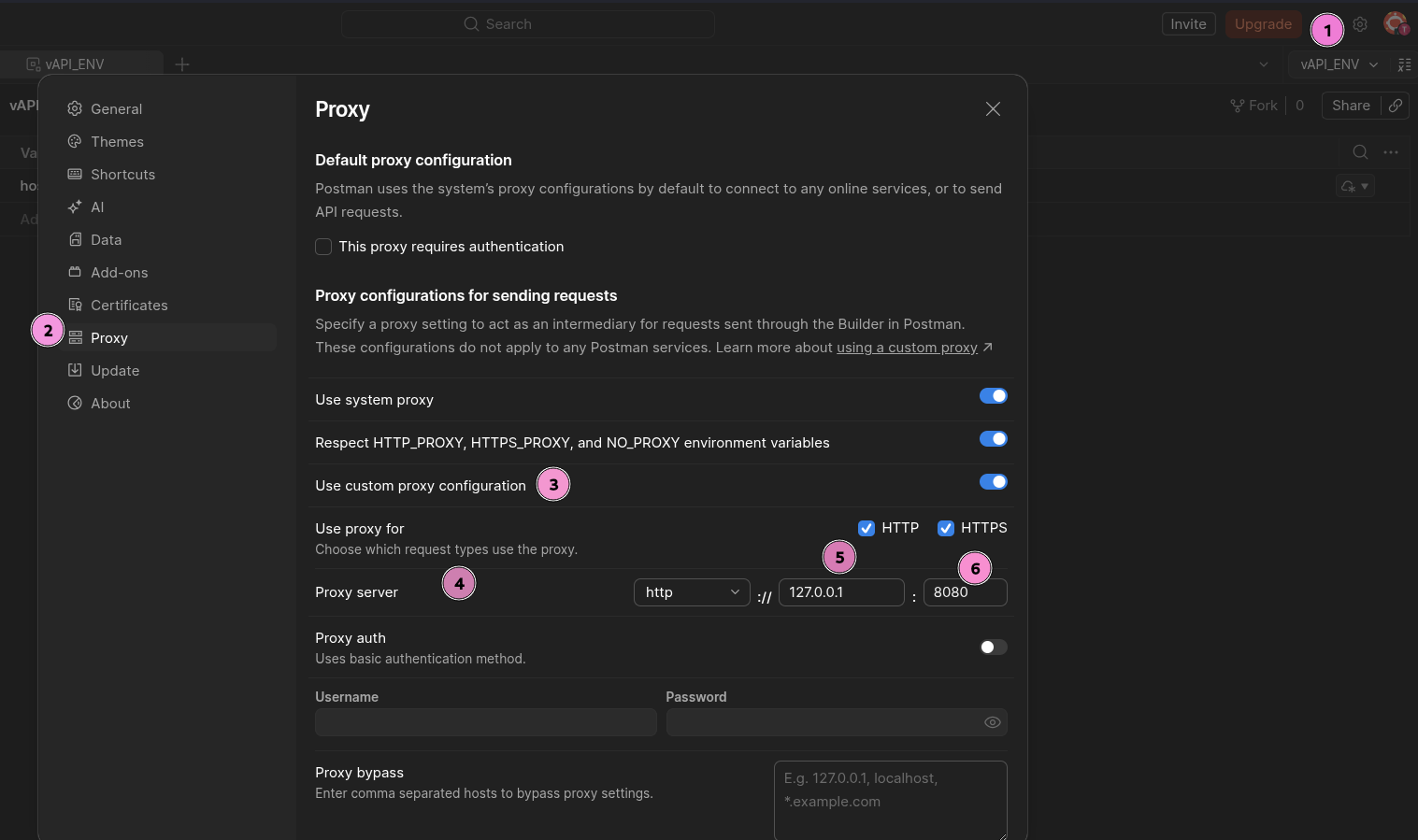Click the AI sparkle icon
Image resolution: width=1418 pixels, height=840 pixels.
75,207
